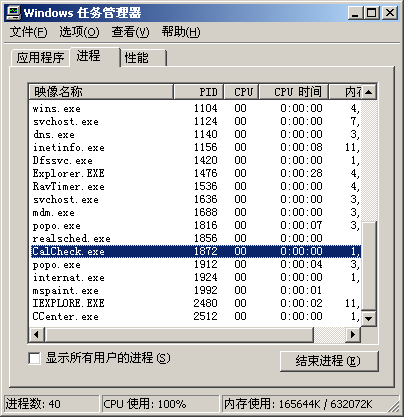This screenshot has width=404, height=417.
Task: Switch to the 应用程序 tab
Action: point(40,58)
